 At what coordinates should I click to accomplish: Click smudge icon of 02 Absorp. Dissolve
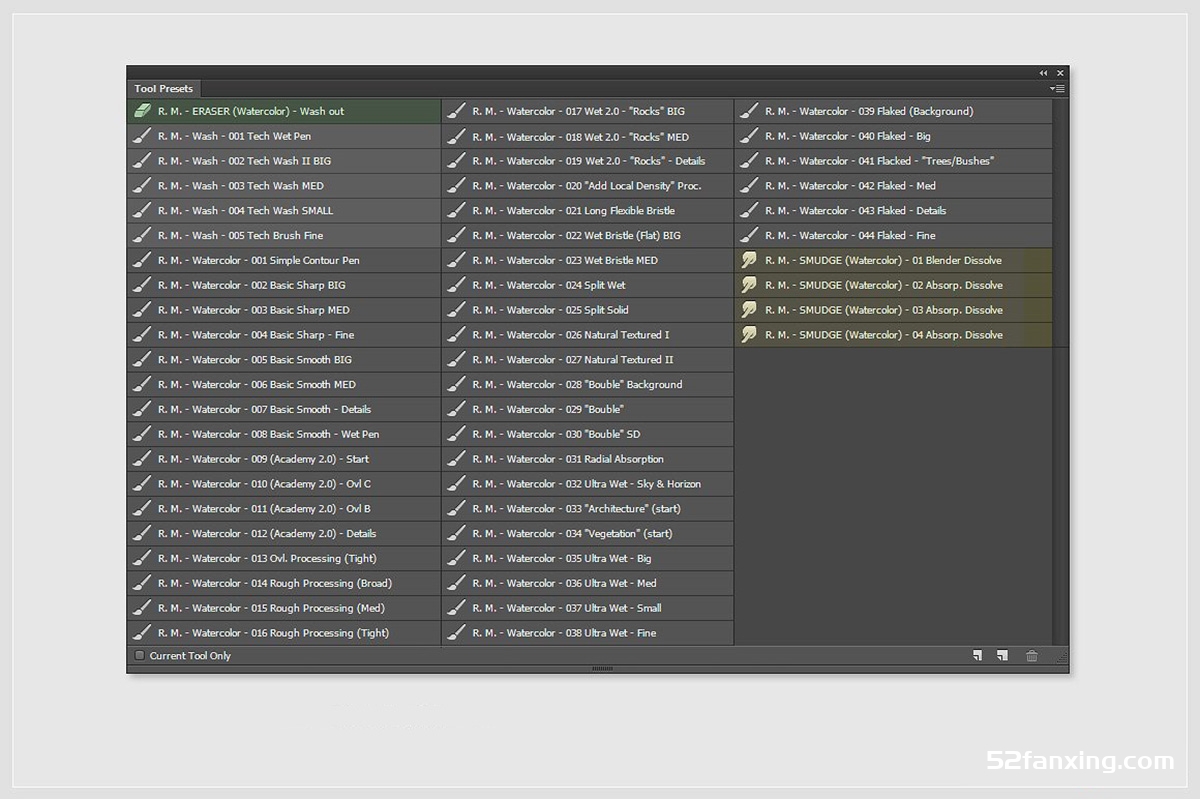[749, 285]
